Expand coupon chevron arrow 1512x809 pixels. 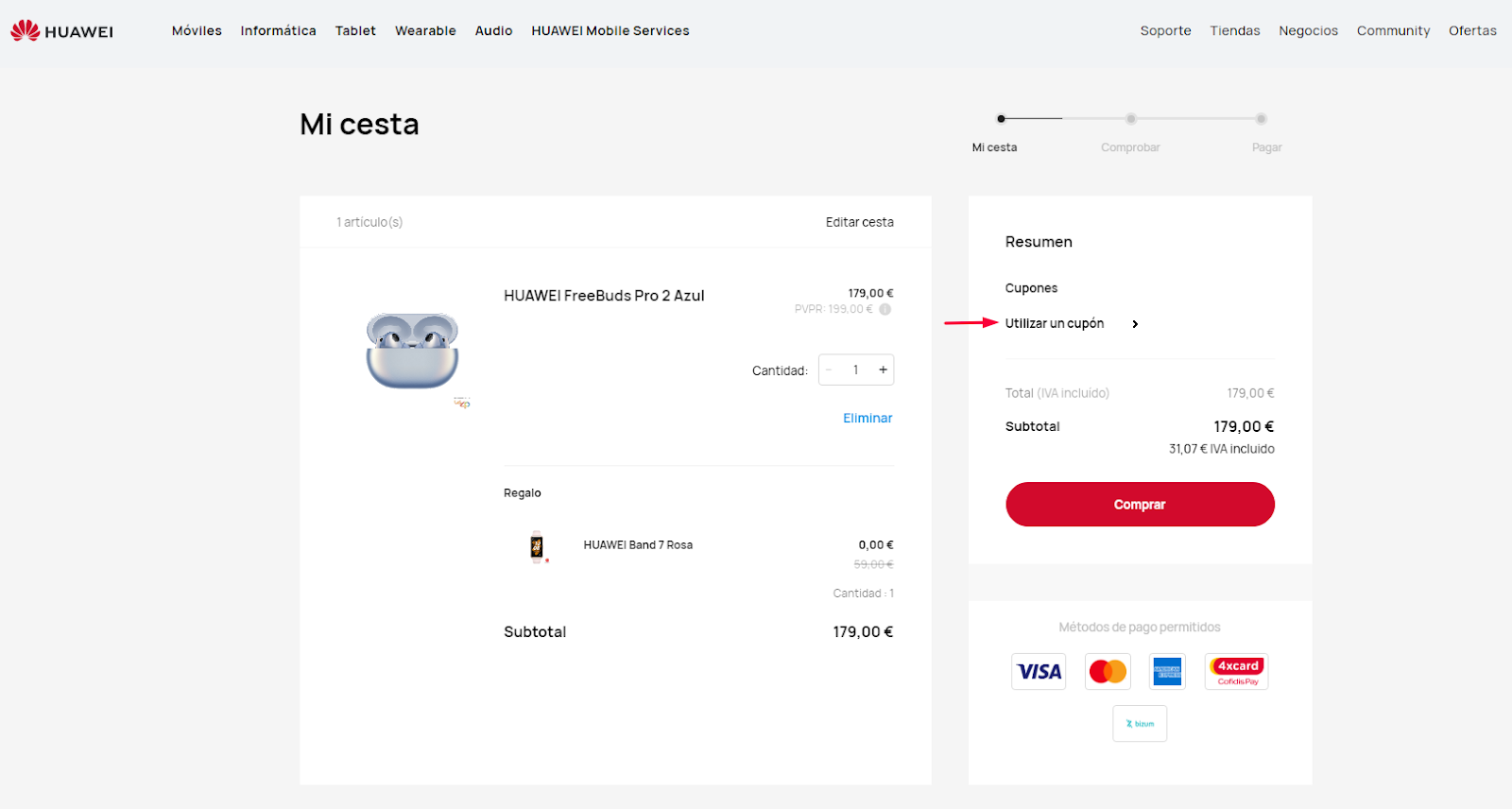point(1135,324)
